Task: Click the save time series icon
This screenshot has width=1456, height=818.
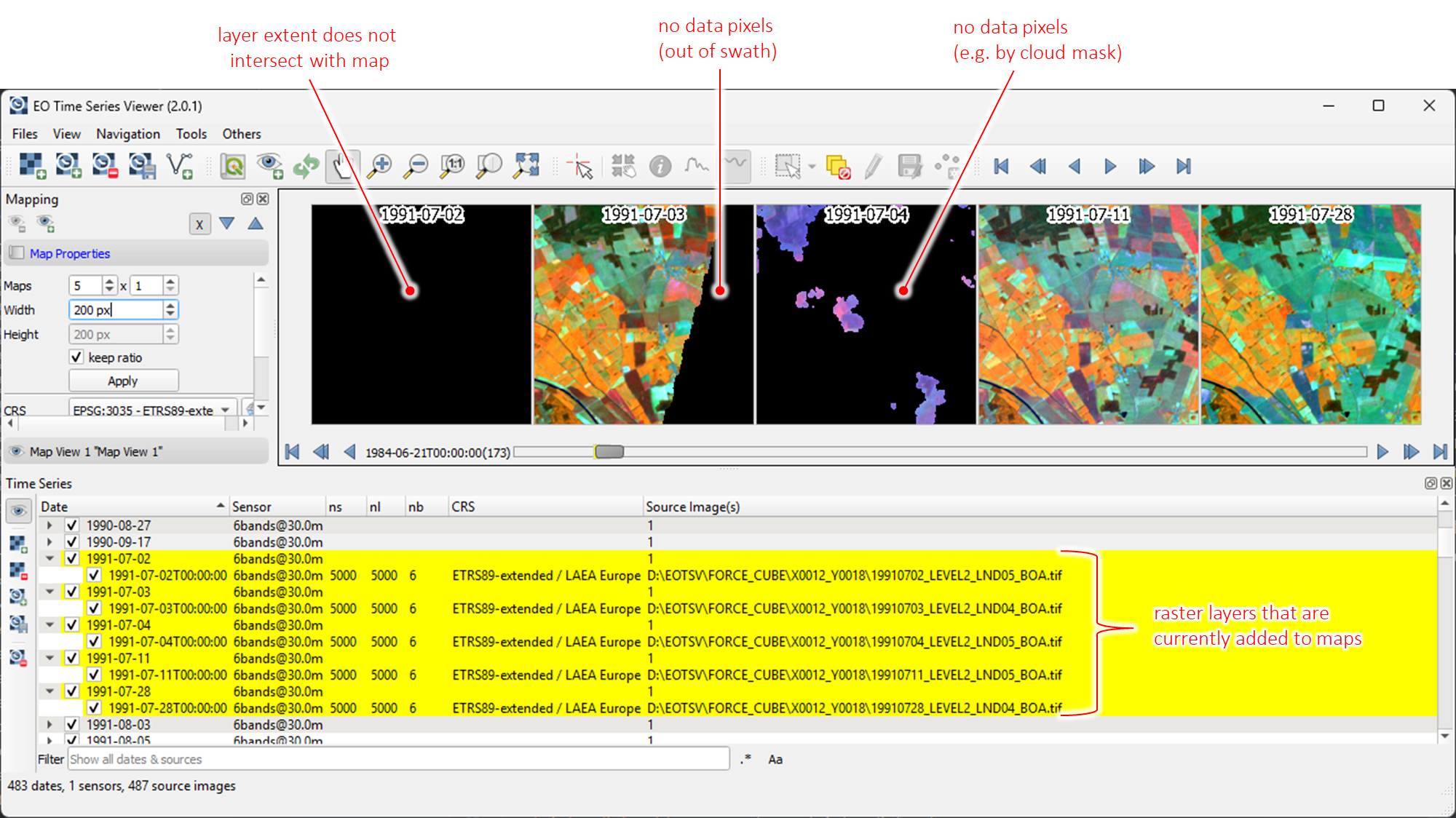Action: 142,166
